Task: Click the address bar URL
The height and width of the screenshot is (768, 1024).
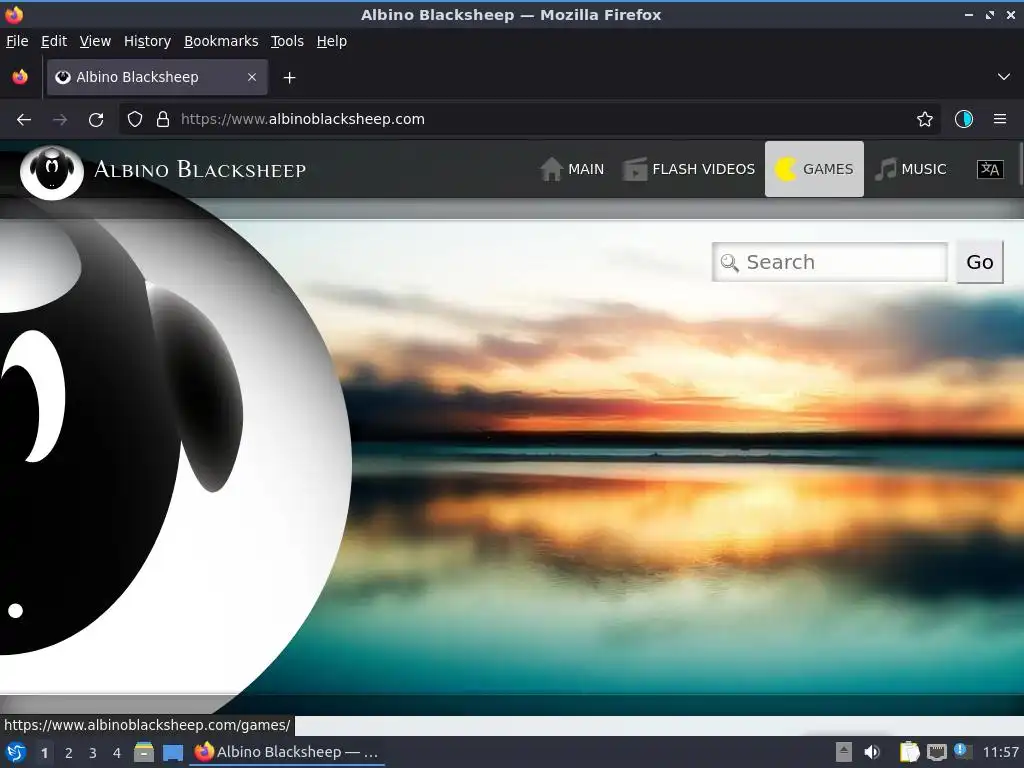Action: tap(302, 119)
